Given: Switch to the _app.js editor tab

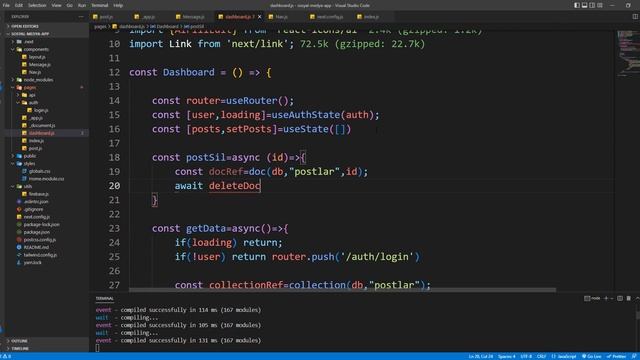Looking at the screenshot, I should [148, 17].
